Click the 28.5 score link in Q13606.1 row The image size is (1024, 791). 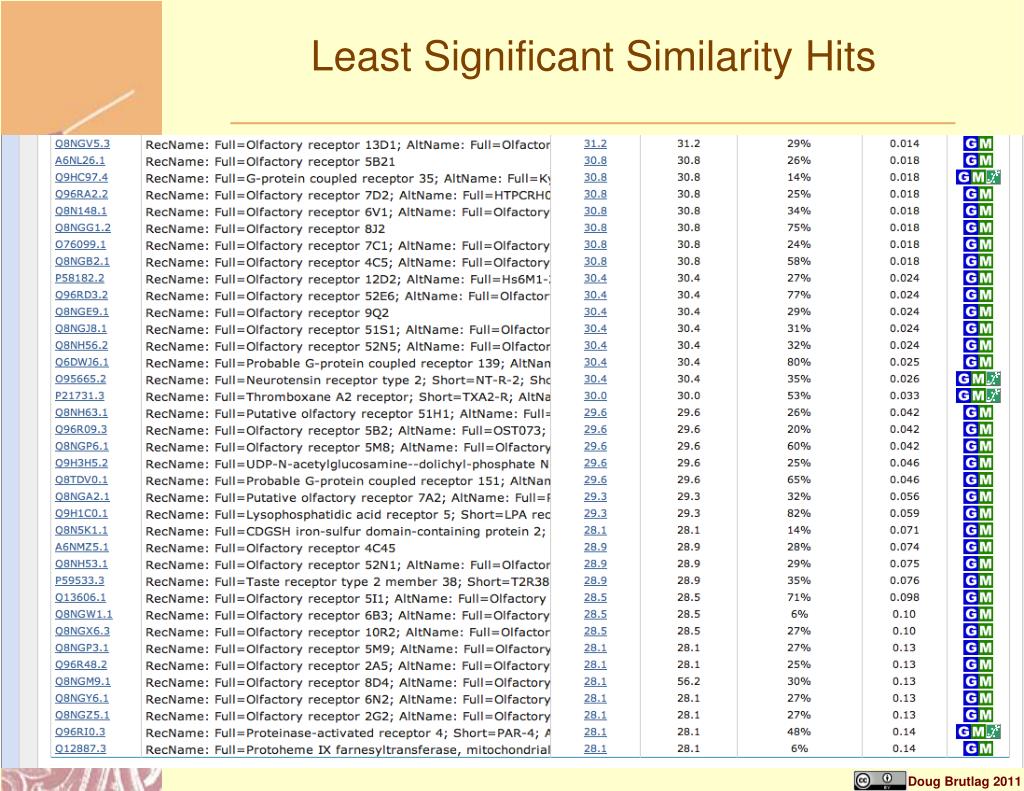595,598
